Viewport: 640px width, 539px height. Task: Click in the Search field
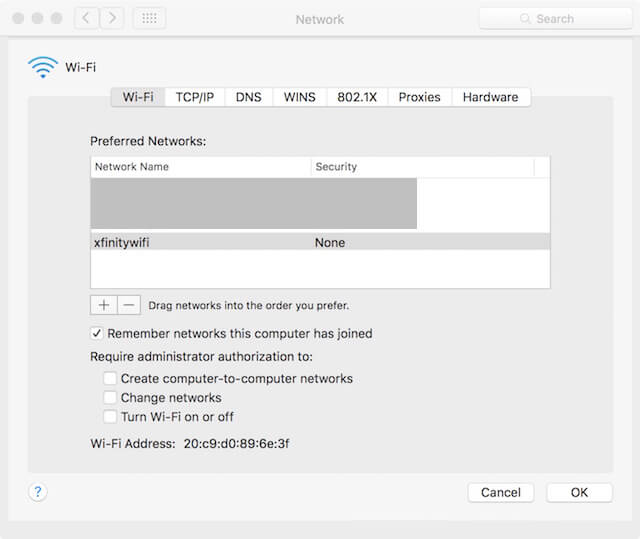click(556, 19)
